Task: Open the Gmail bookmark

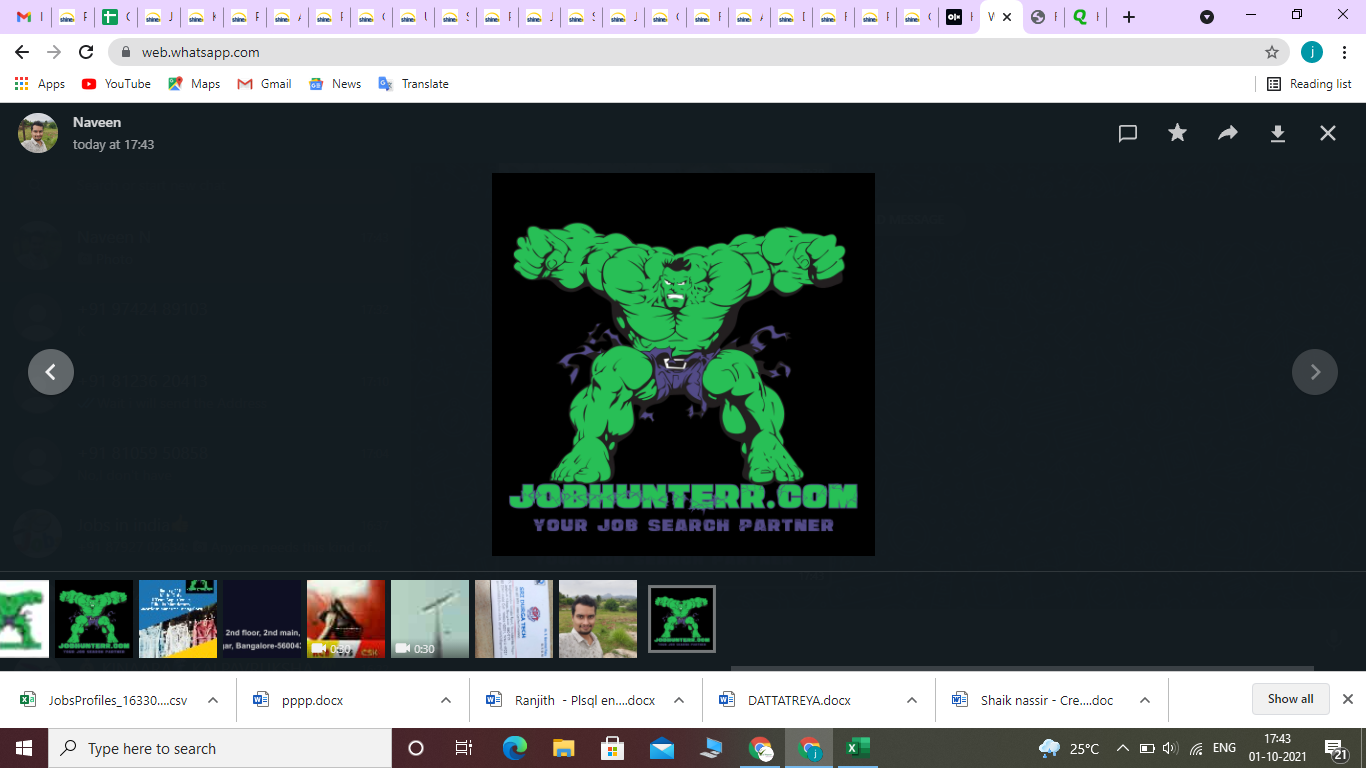Action: [x=265, y=84]
